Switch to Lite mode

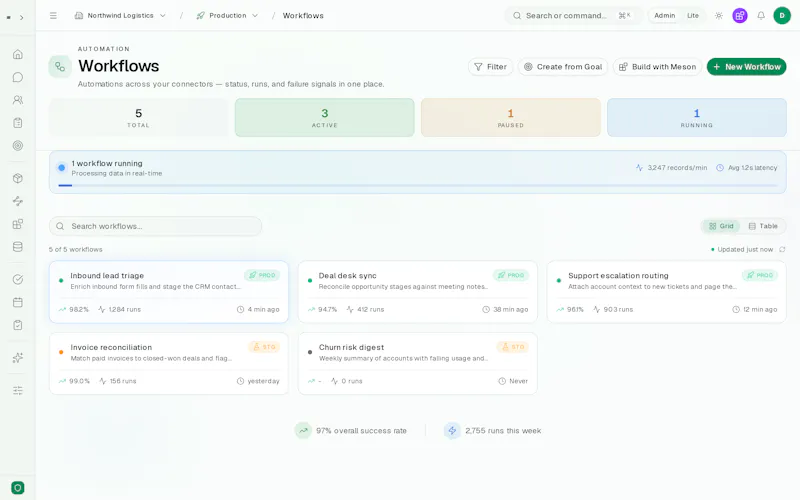692,16
